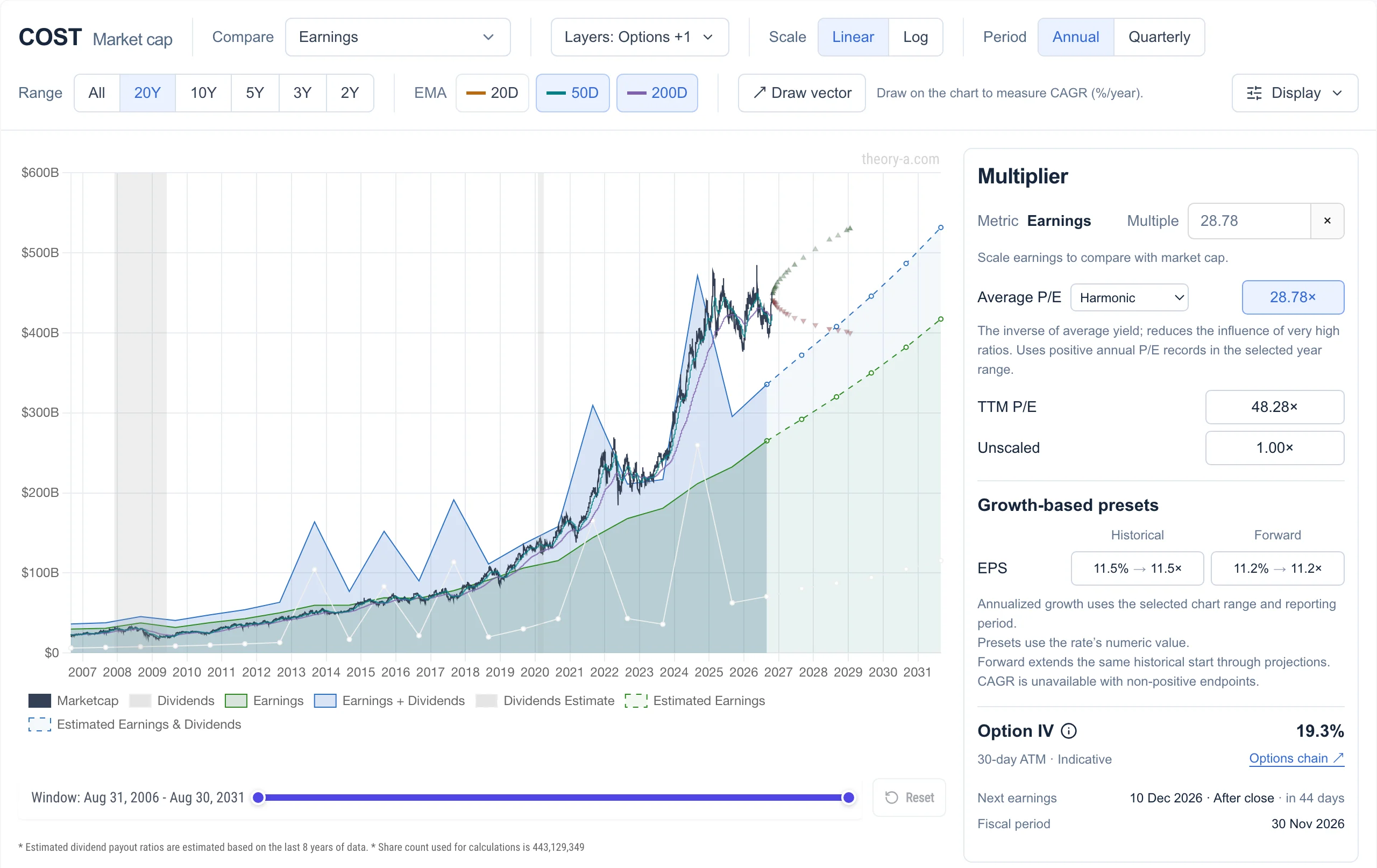1377x868 pixels.
Task: Toggle the Estimated Earnings legend item
Action: [694, 700]
